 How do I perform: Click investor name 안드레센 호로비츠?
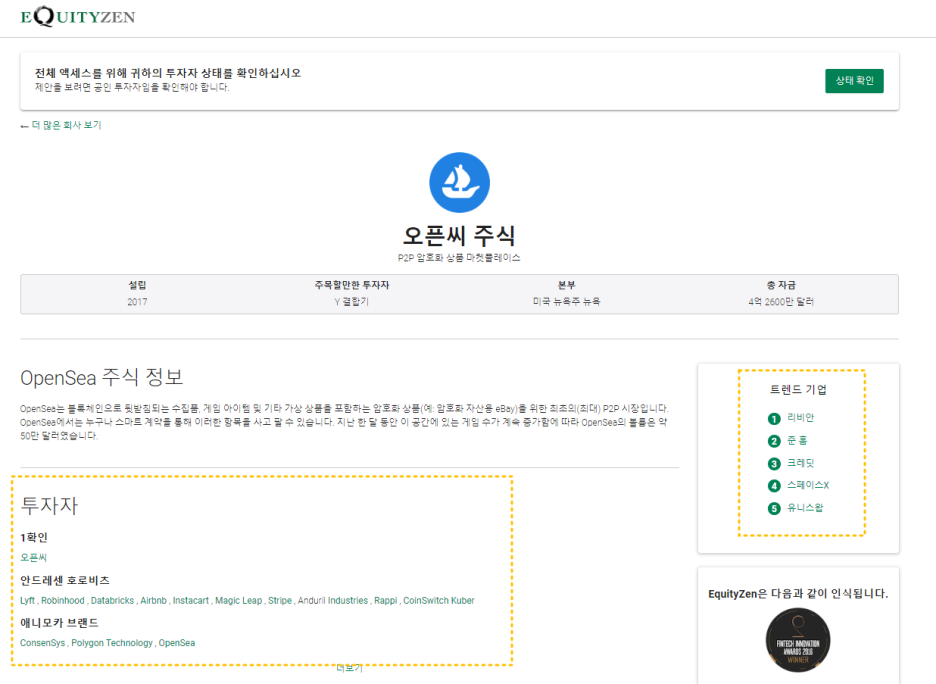tap(65, 580)
